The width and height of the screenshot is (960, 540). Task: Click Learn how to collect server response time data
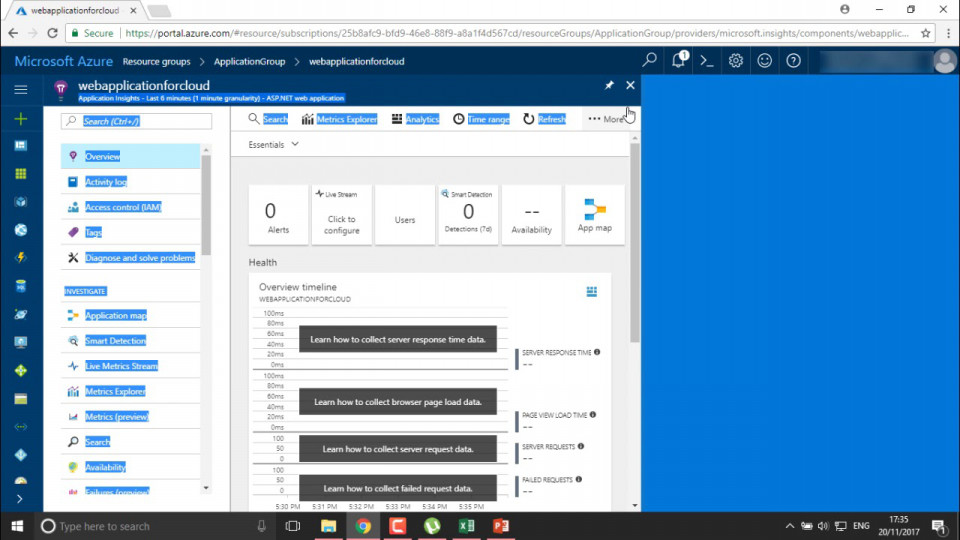click(x=398, y=339)
